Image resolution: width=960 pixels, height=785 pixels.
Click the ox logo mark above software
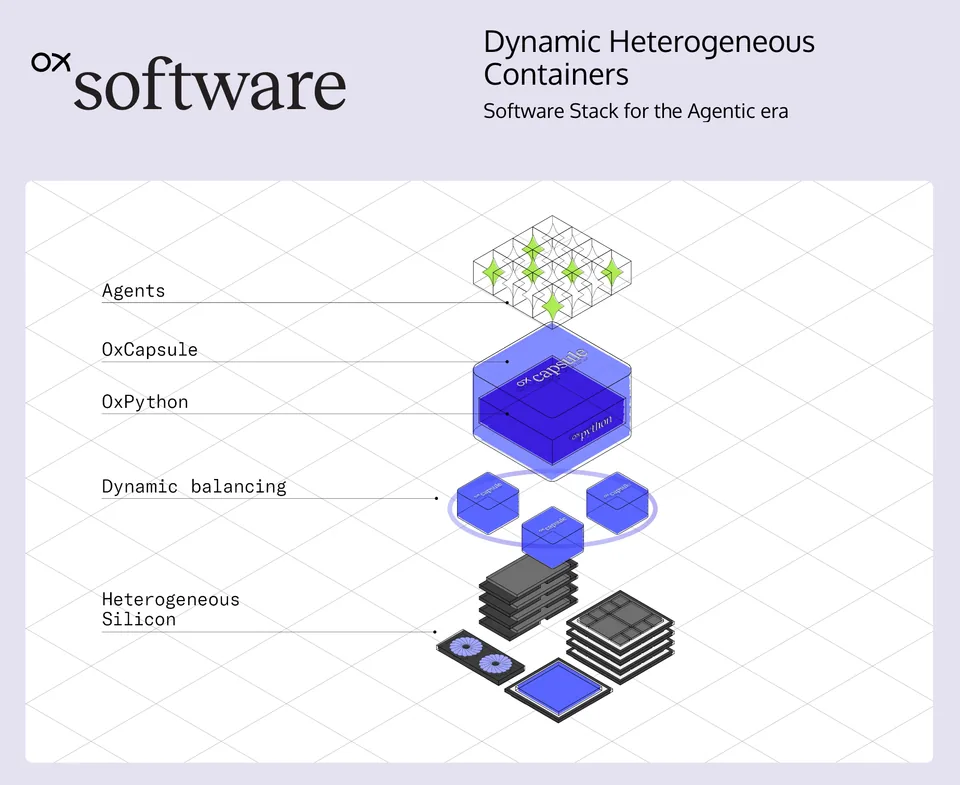pyautogui.click(x=51, y=62)
